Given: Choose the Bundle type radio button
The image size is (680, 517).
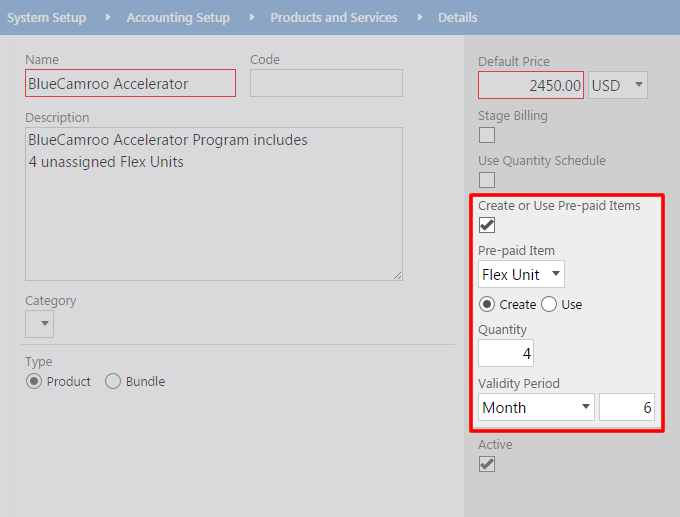Looking at the screenshot, I should pyautogui.click(x=113, y=381).
